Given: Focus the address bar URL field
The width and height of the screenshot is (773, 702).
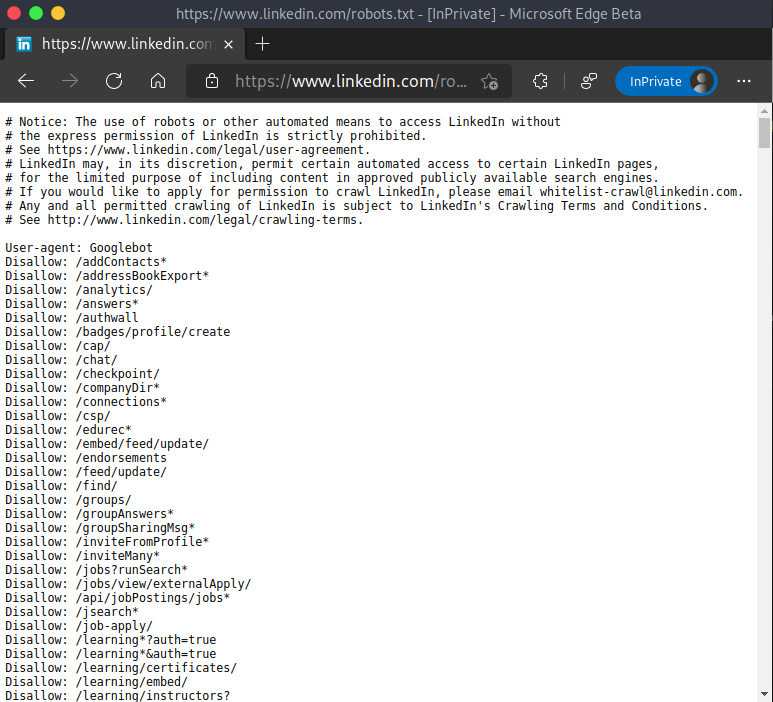Looking at the screenshot, I should click(x=350, y=81).
